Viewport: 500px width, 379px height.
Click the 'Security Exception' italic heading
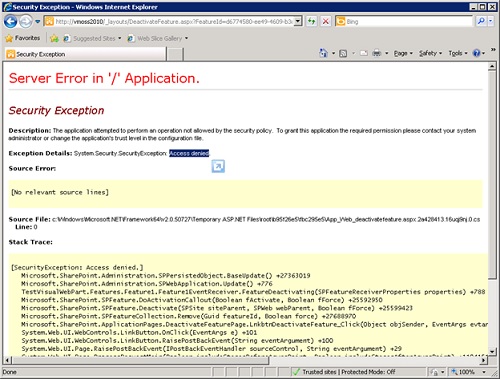(56, 110)
